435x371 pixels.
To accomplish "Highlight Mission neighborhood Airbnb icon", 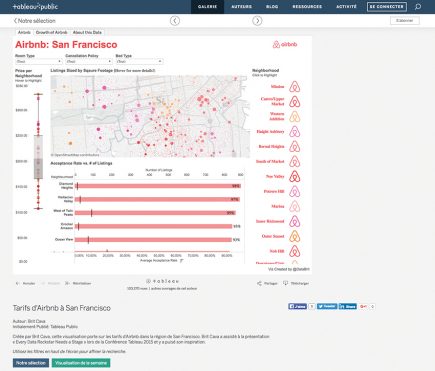I will coord(295,87).
